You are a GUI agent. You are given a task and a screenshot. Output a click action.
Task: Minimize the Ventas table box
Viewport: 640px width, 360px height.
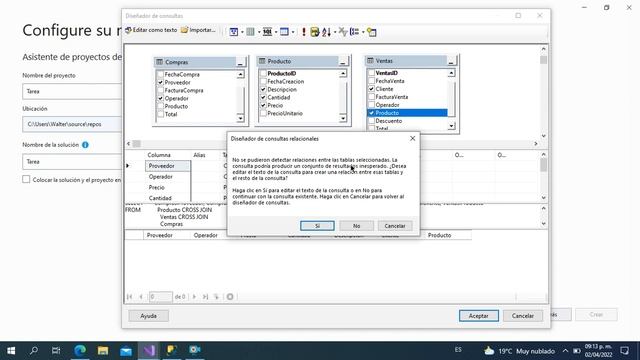coord(451,61)
